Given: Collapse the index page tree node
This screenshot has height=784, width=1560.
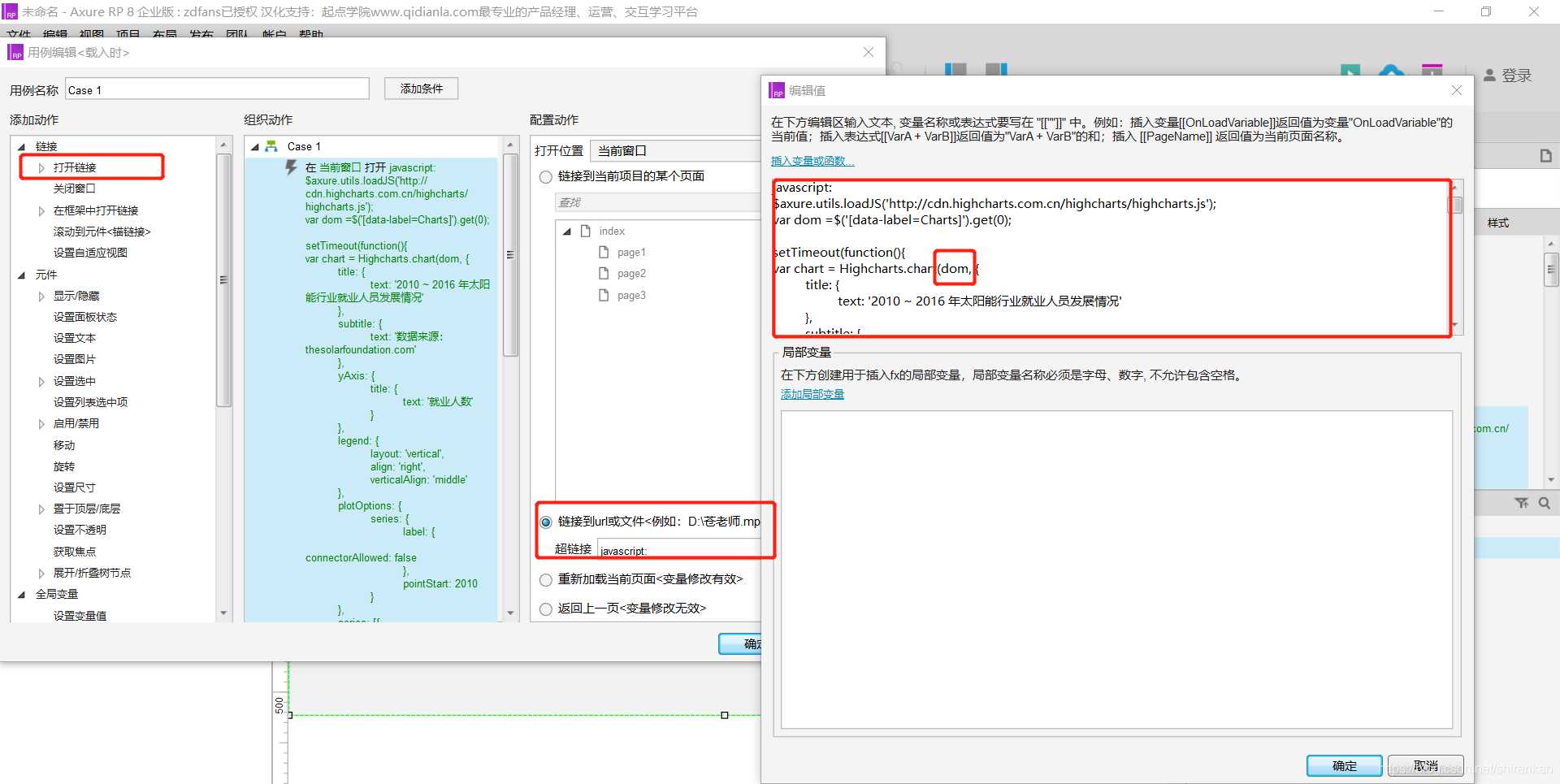Looking at the screenshot, I should [567, 232].
